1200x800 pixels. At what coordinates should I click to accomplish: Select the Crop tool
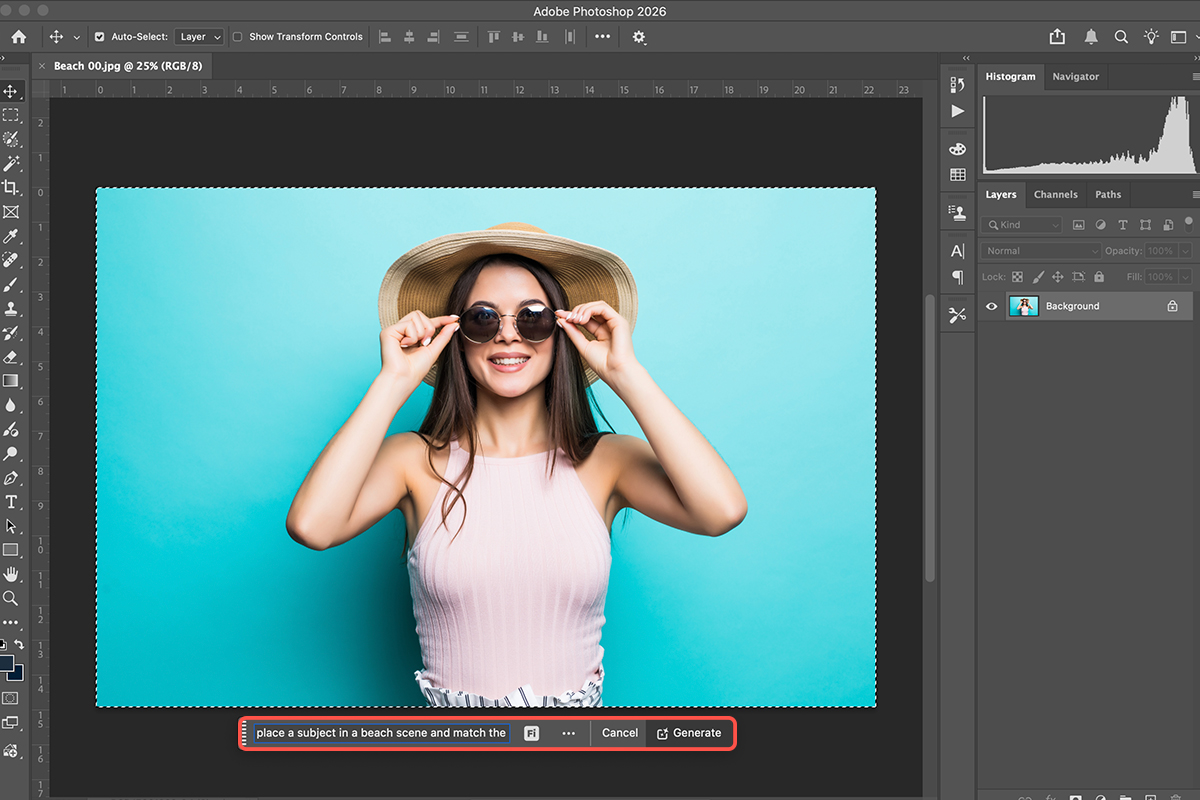coord(11,187)
